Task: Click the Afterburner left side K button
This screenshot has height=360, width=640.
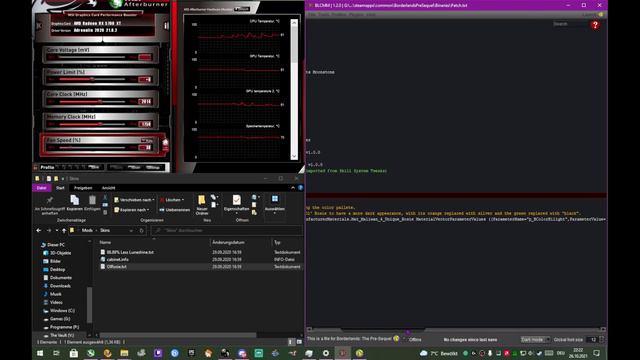Action: [39, 26]
